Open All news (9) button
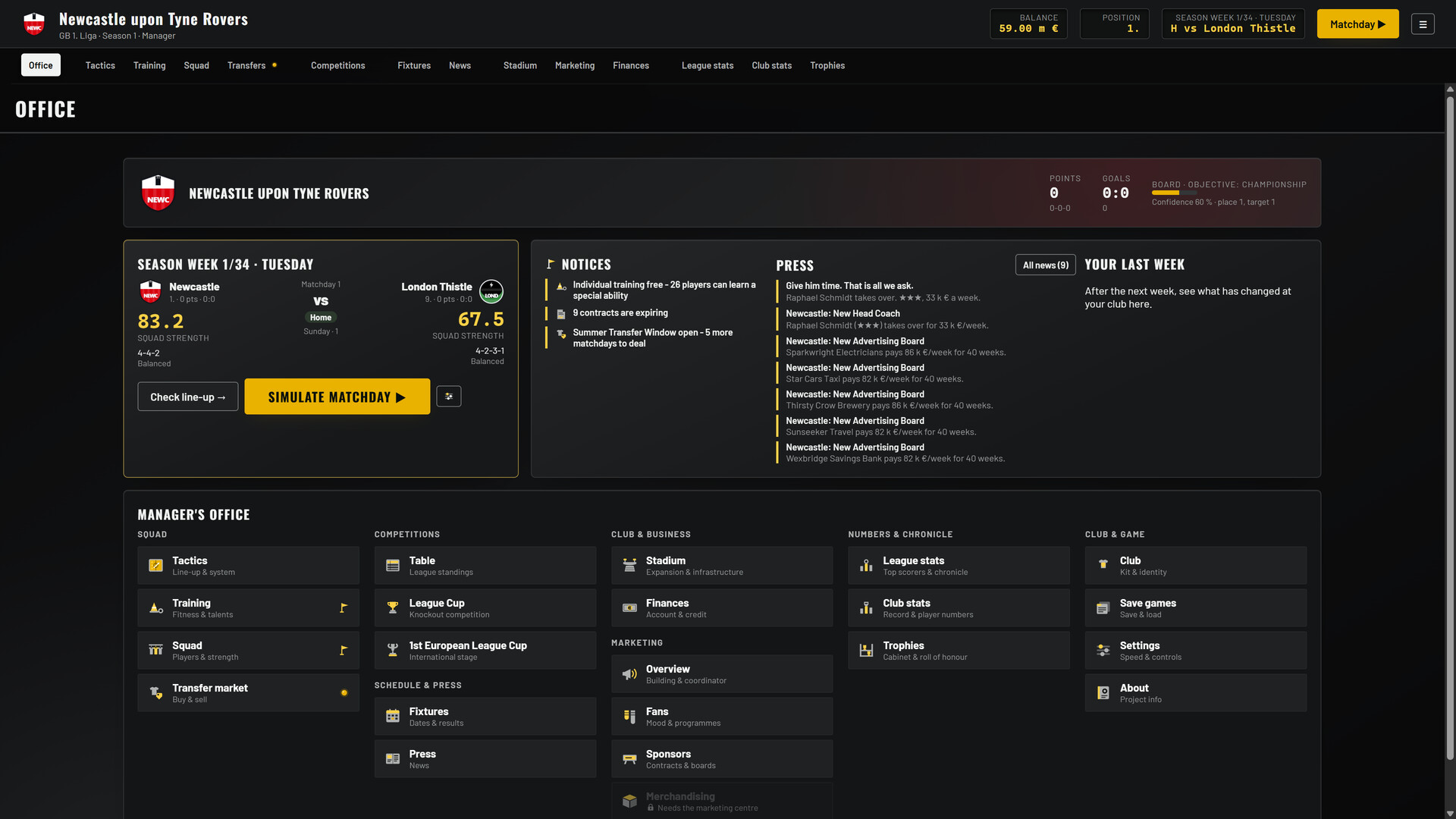 coord(1045,265)
